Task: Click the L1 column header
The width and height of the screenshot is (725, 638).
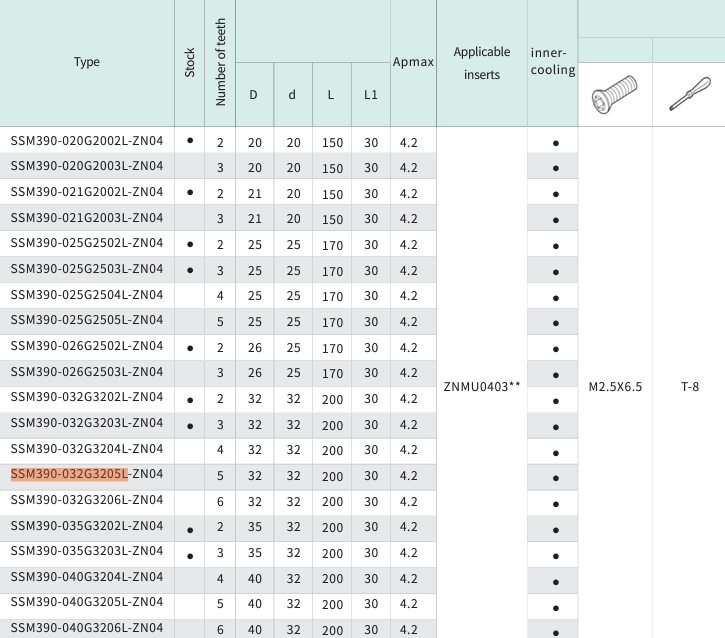Action: coord(371,95)
